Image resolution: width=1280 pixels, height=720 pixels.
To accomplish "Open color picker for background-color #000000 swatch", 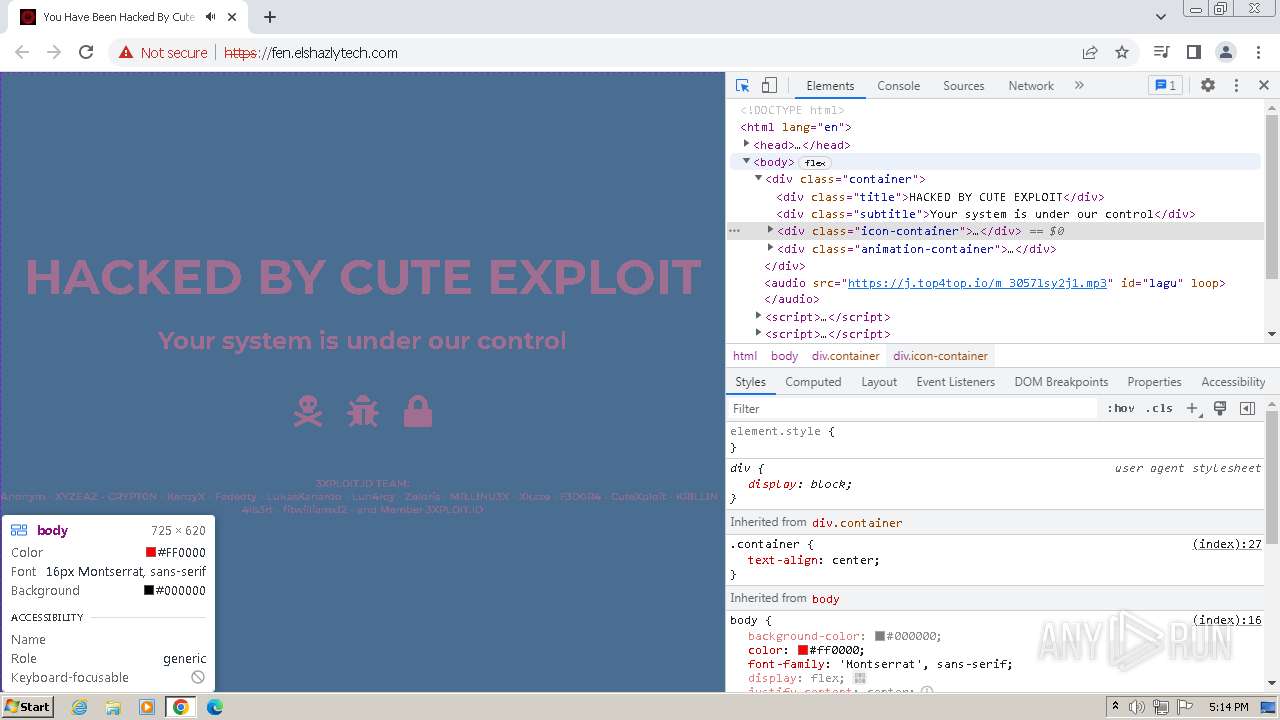I will [x=880, y=636].
